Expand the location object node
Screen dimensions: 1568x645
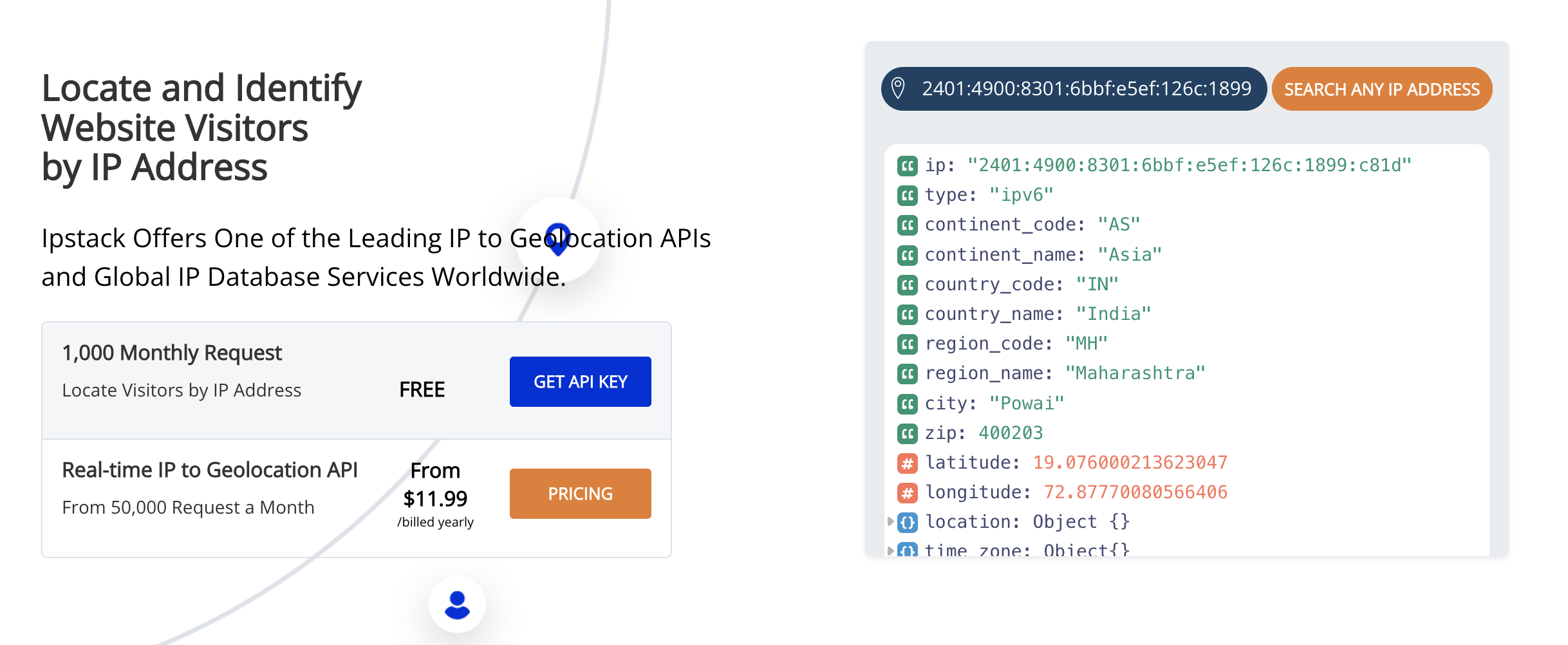point(890,521)
